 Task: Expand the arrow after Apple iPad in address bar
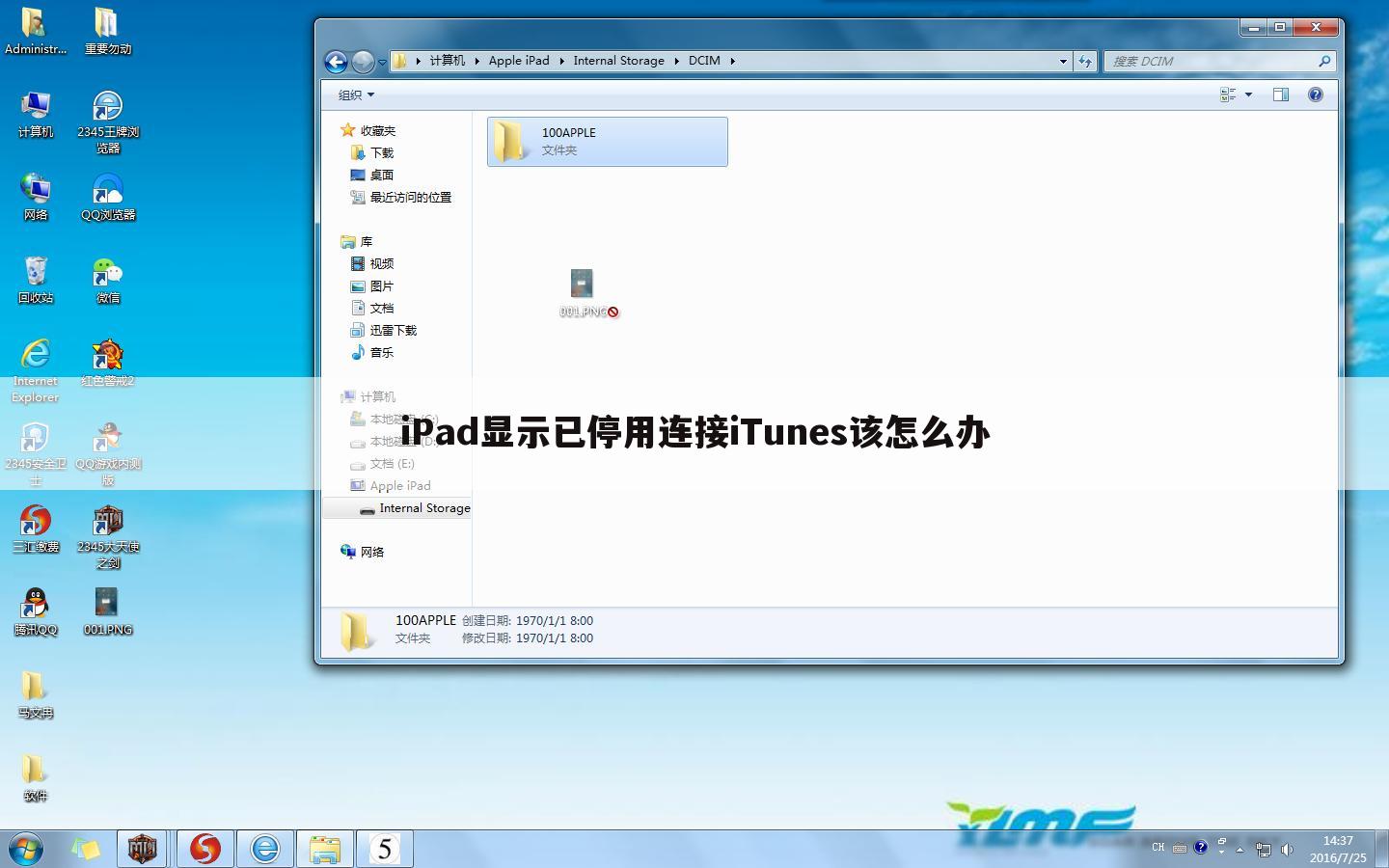[561, 61]
